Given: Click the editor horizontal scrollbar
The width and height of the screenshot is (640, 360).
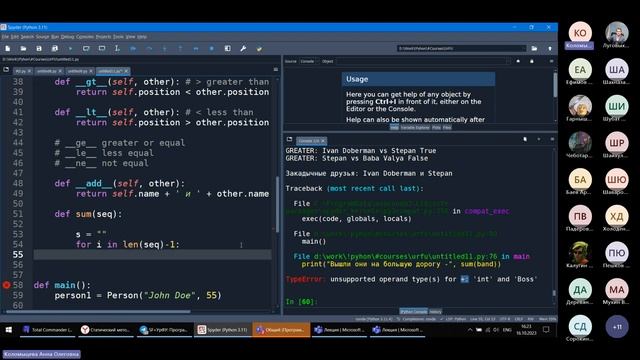Looking at the screenshot, I should click(x=98, y=311).
